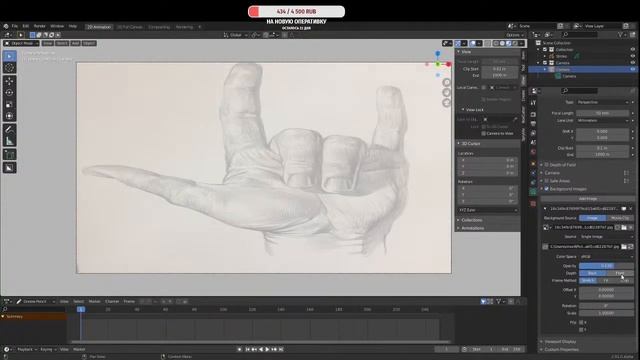Screen dimensions: 640x360
Task: Select the Rotate tool in the viewport toolbar
Action: [x=9, y=93]
